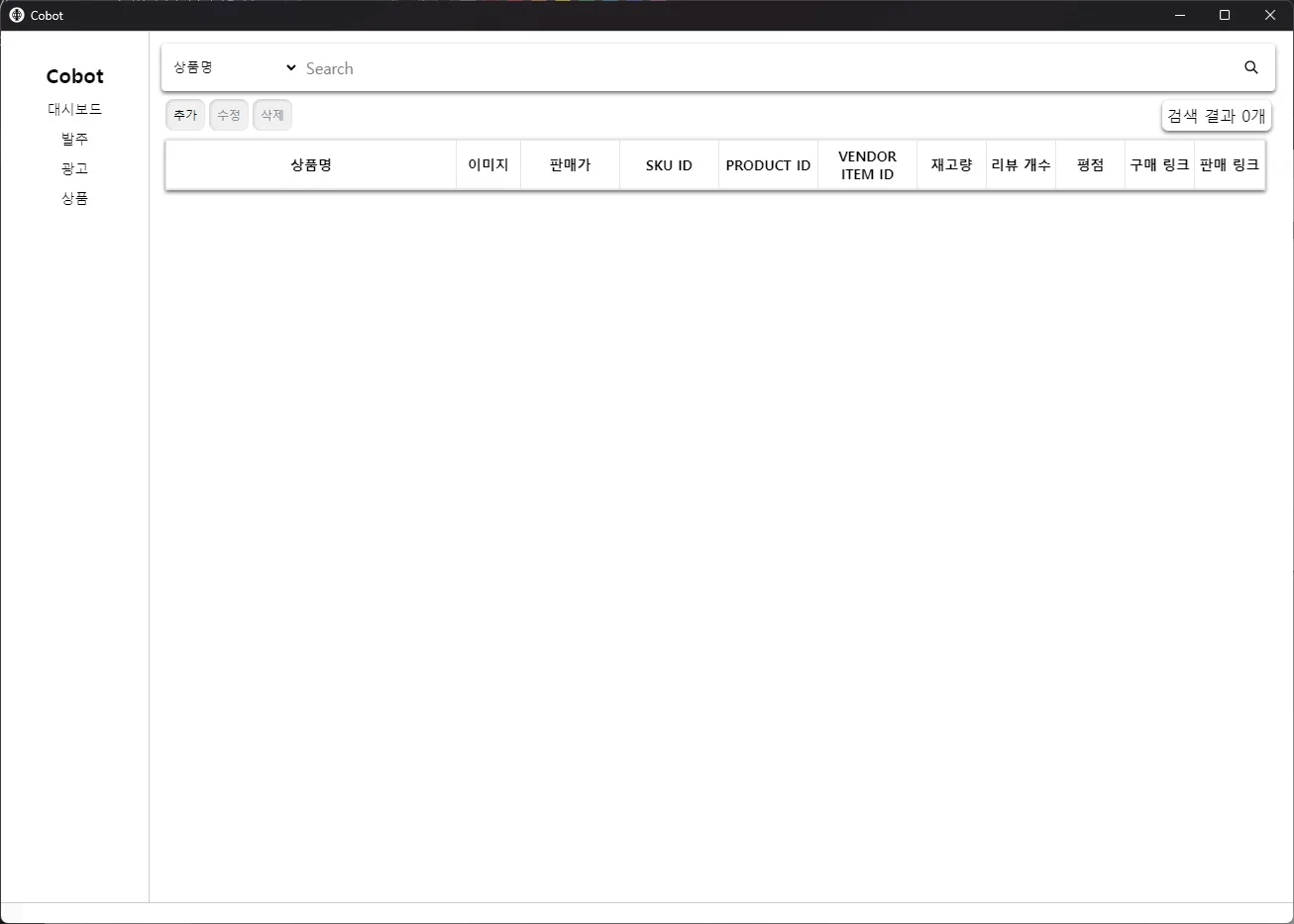This screenshot has height=924, width=1294.
Task: Click the 판매가 column header
Action: click(x=570, y=165)
